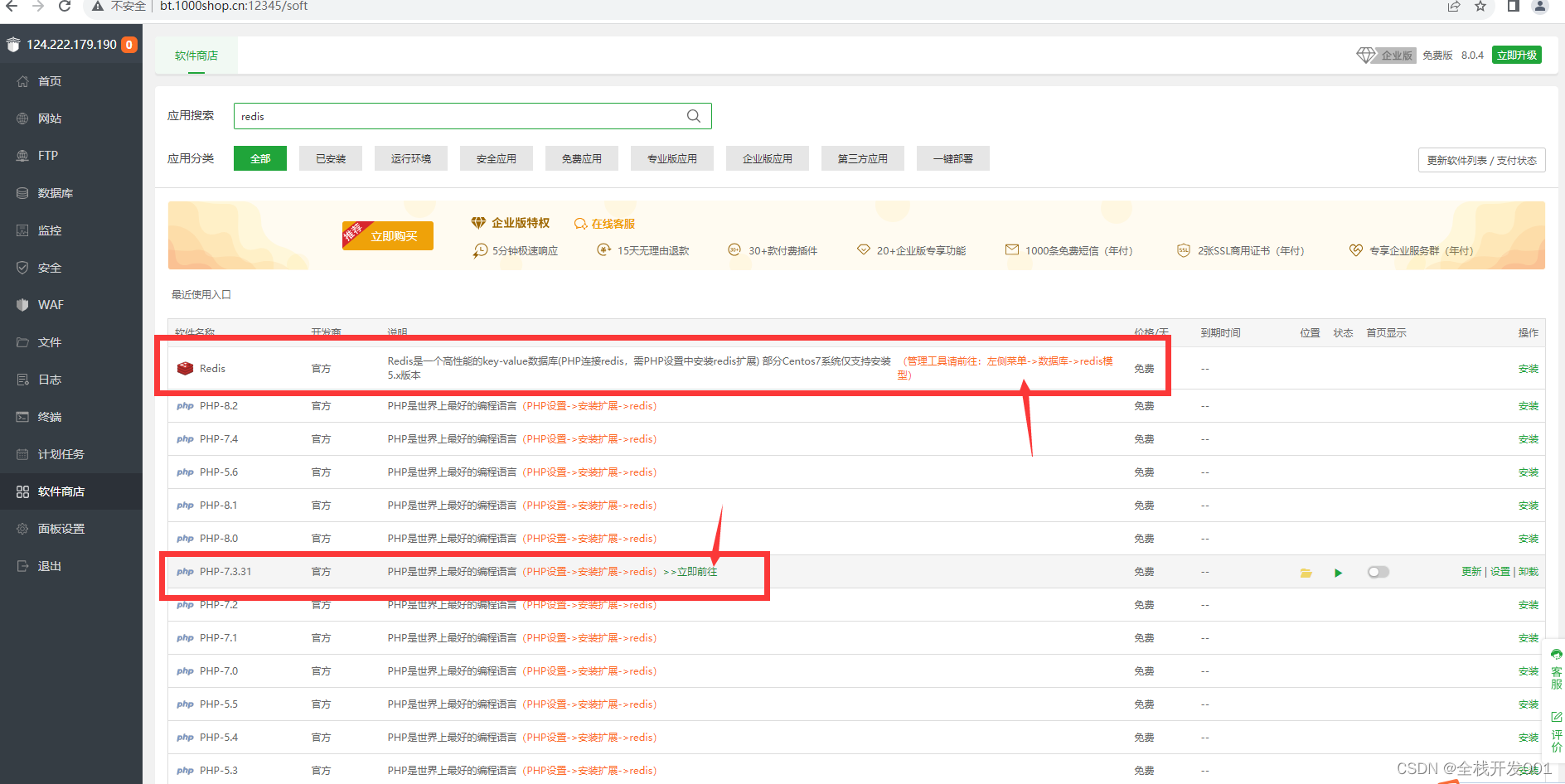Click the 退出 logout icon in sidebar
1565x784 pixels.
click(x=22, y=566)
